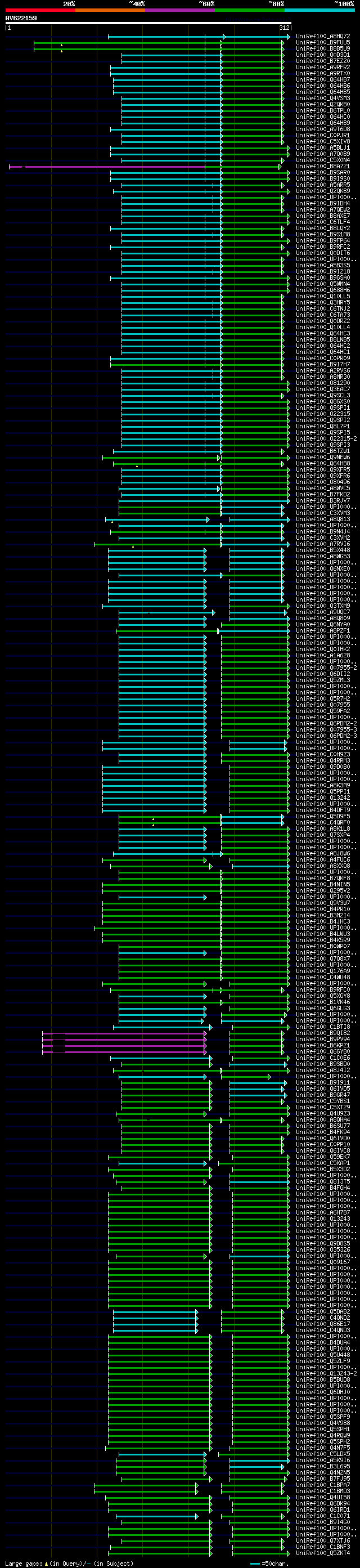This screenshot has height=1568, width=360.
Task: Click UniRef100_C0PJR1 label
Action: click(323, 136)
